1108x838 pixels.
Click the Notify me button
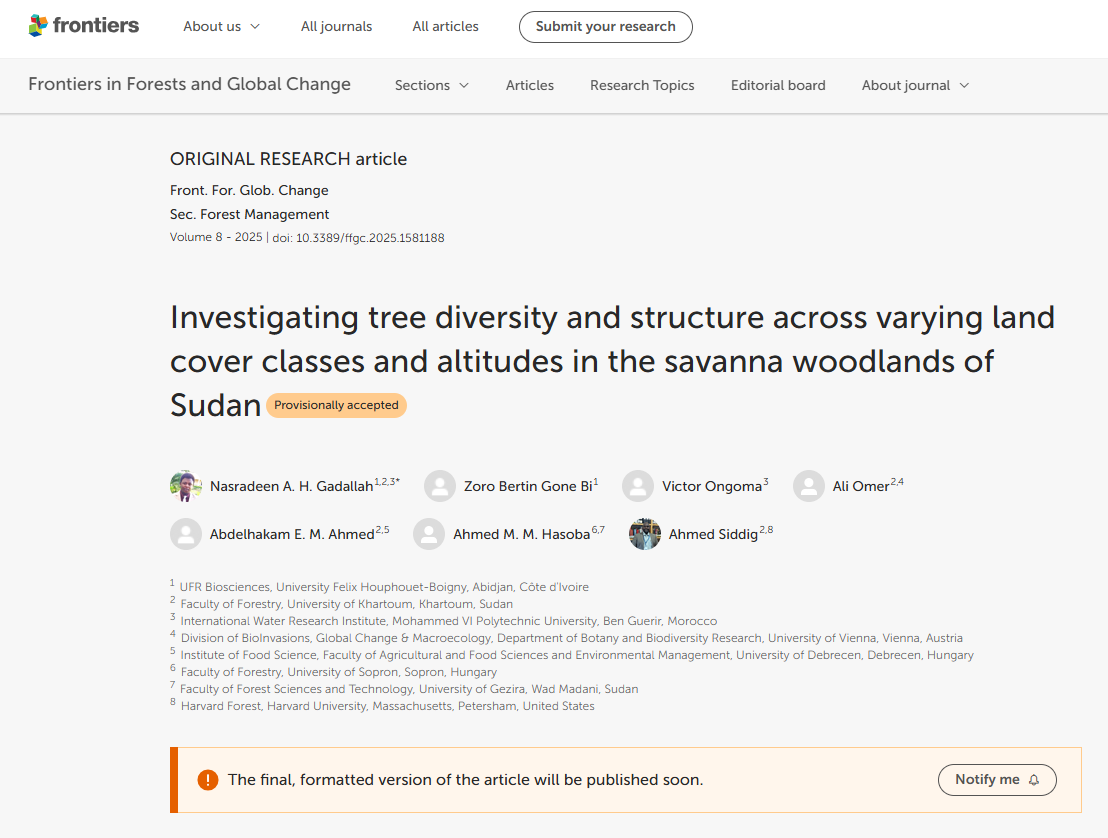click(997, 779)
